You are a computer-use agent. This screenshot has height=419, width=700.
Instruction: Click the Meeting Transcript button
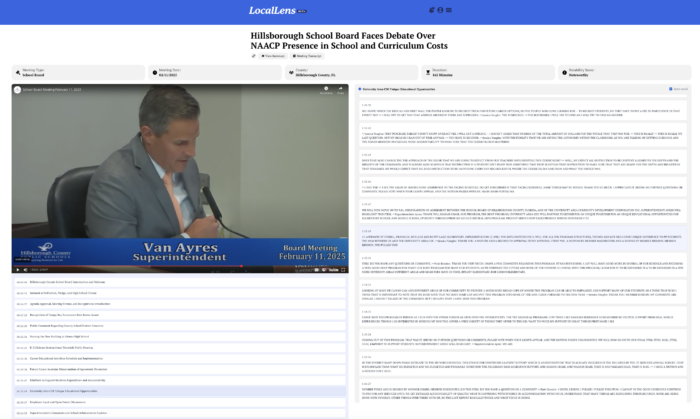coord(307,56)
